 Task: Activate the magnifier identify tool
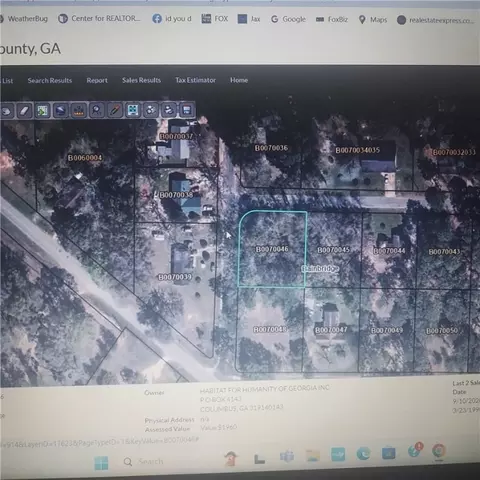pyautogui.click(x=97, y=110)
